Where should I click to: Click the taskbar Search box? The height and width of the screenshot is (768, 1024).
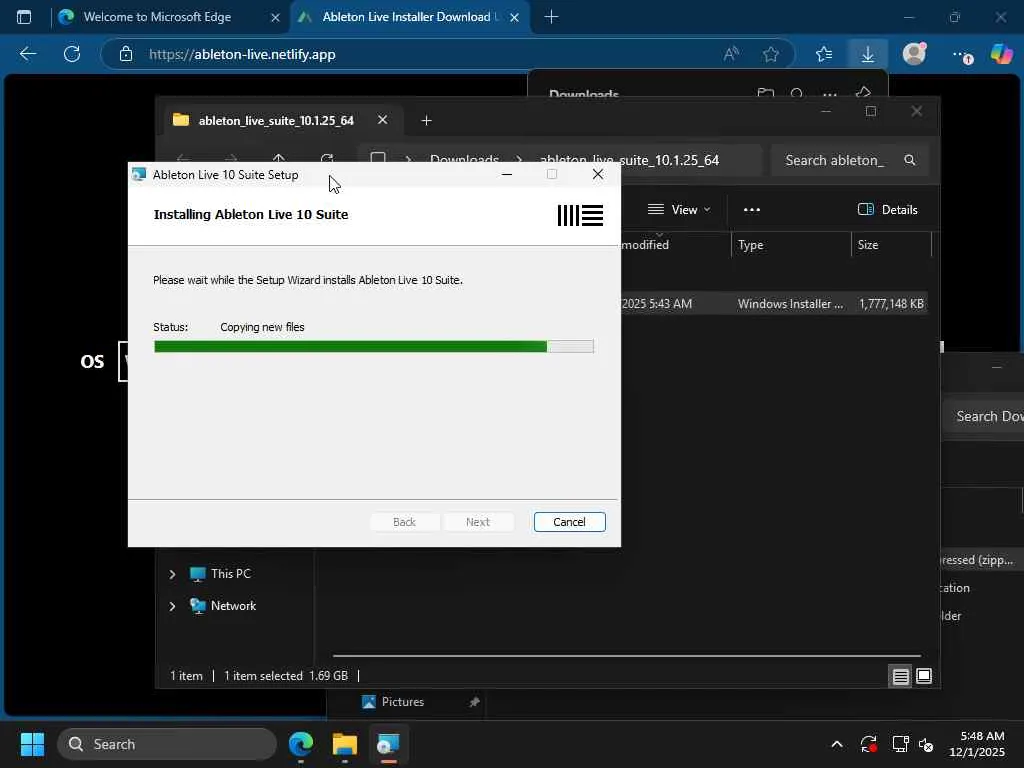pyautogui.click(x=167, y=744)
